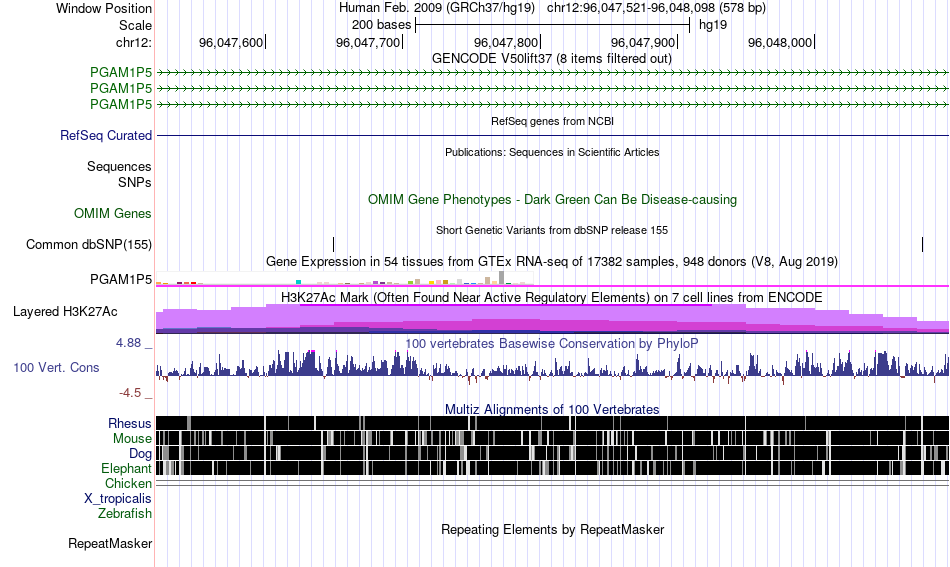Open Repeating Elements by RepeatMasker title

click(x=552, y=529)
